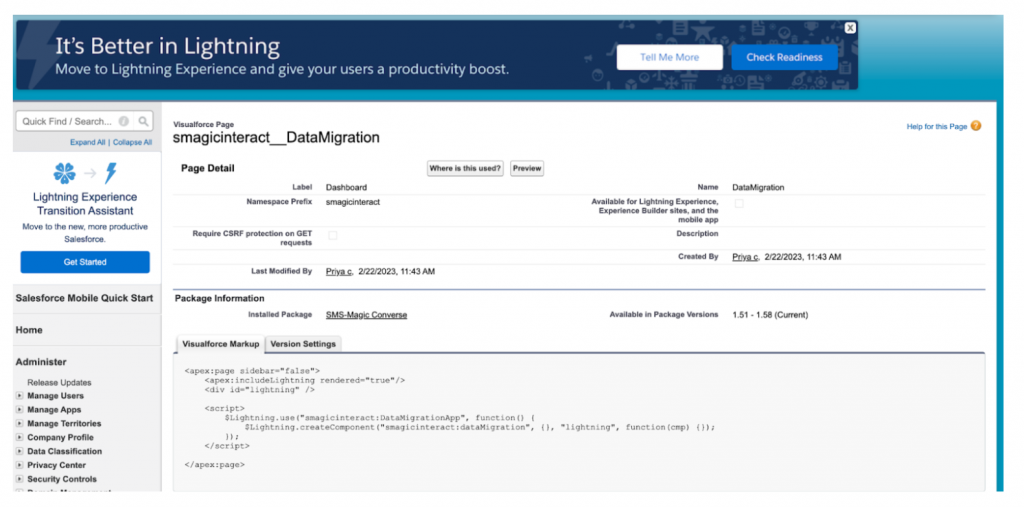Click the Tell Me More button

point(669,57)
